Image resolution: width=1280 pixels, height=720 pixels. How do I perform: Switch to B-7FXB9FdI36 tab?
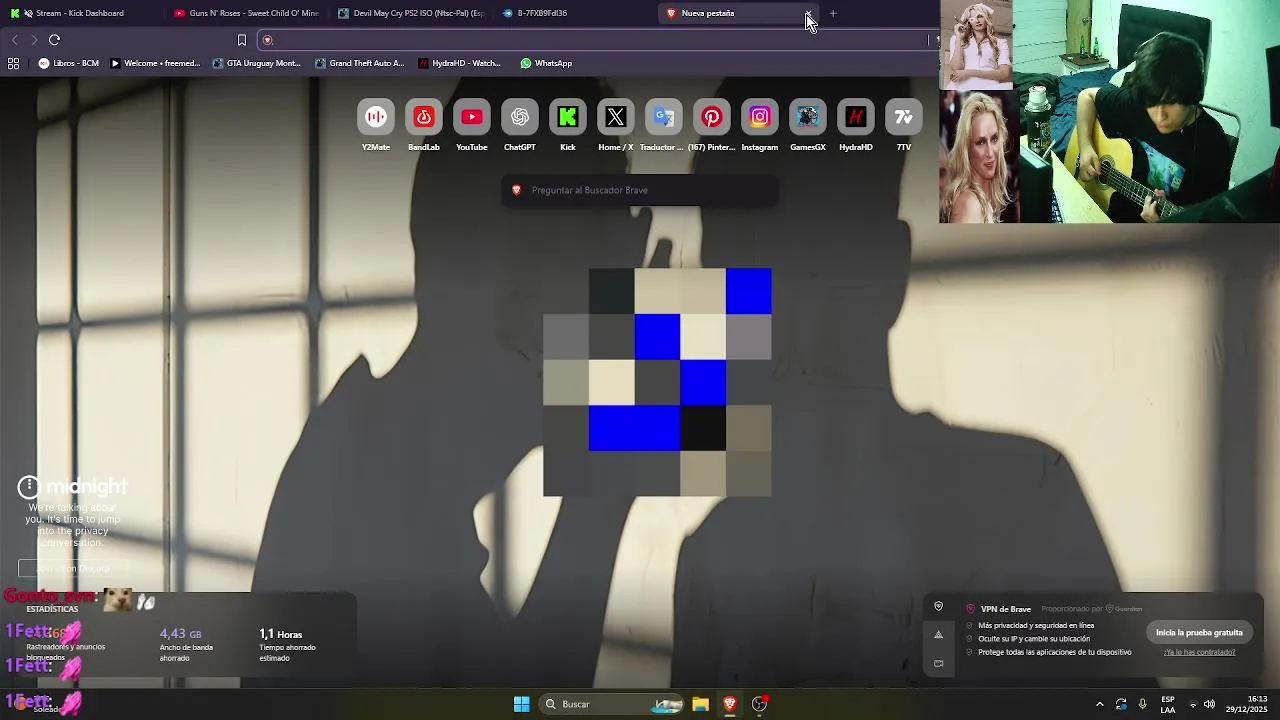click(x=575, y=13)
